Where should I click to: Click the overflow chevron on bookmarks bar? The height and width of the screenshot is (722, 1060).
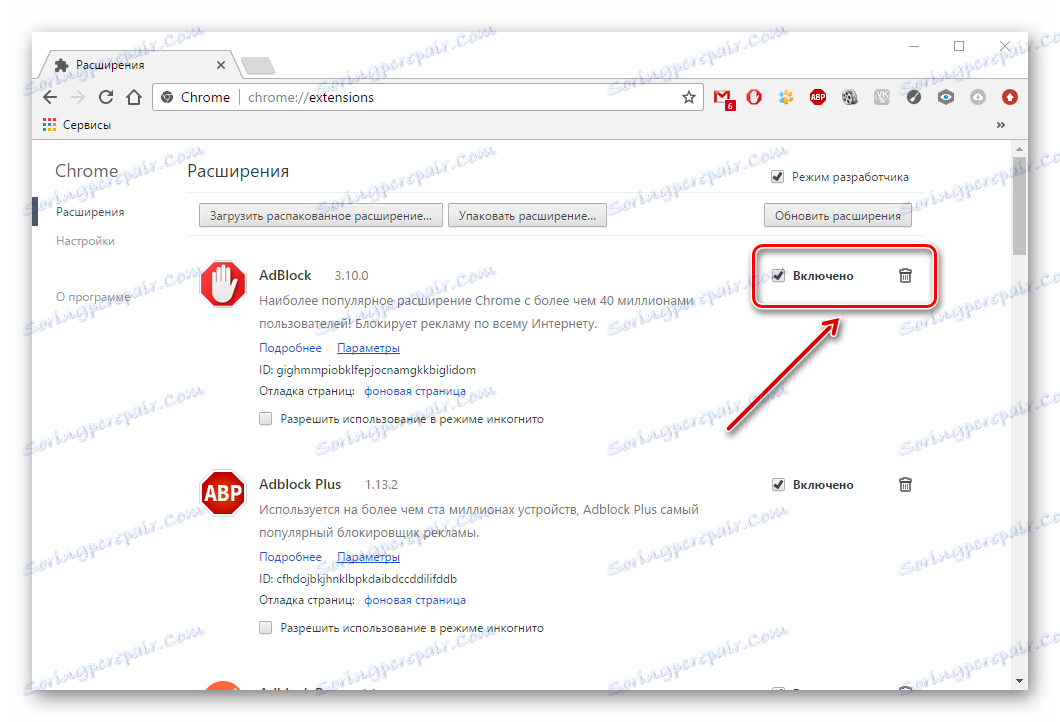(x=1001, y=124)
